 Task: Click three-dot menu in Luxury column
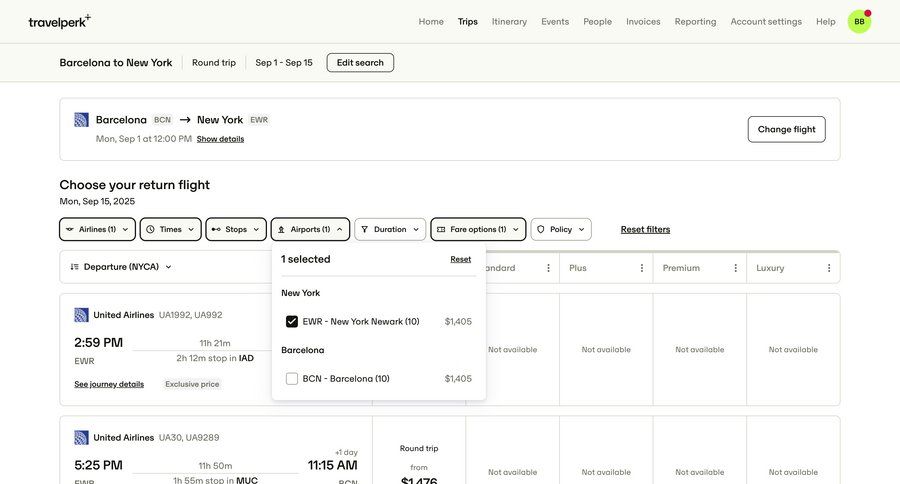point(829,268)
